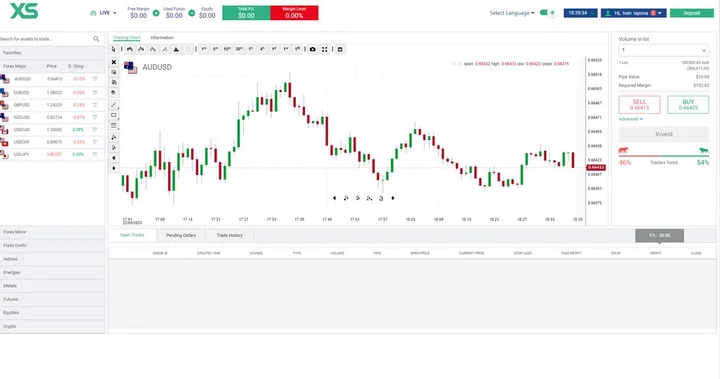Open the Open Trades tab
Image resolution: width=720 pixels, height=379 pixels.
tap(132, 235)
